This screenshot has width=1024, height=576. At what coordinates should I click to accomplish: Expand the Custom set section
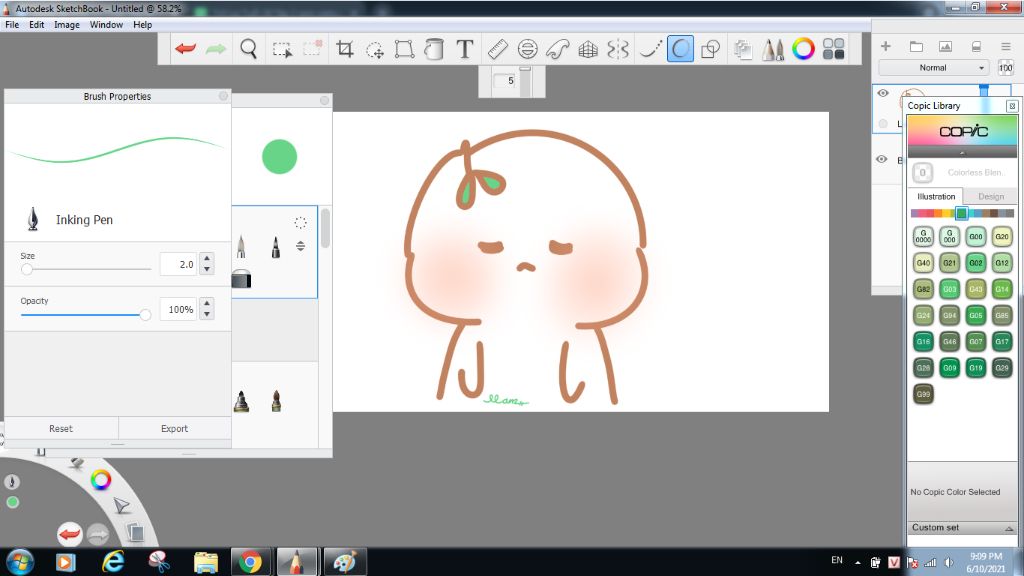point(962,528)
